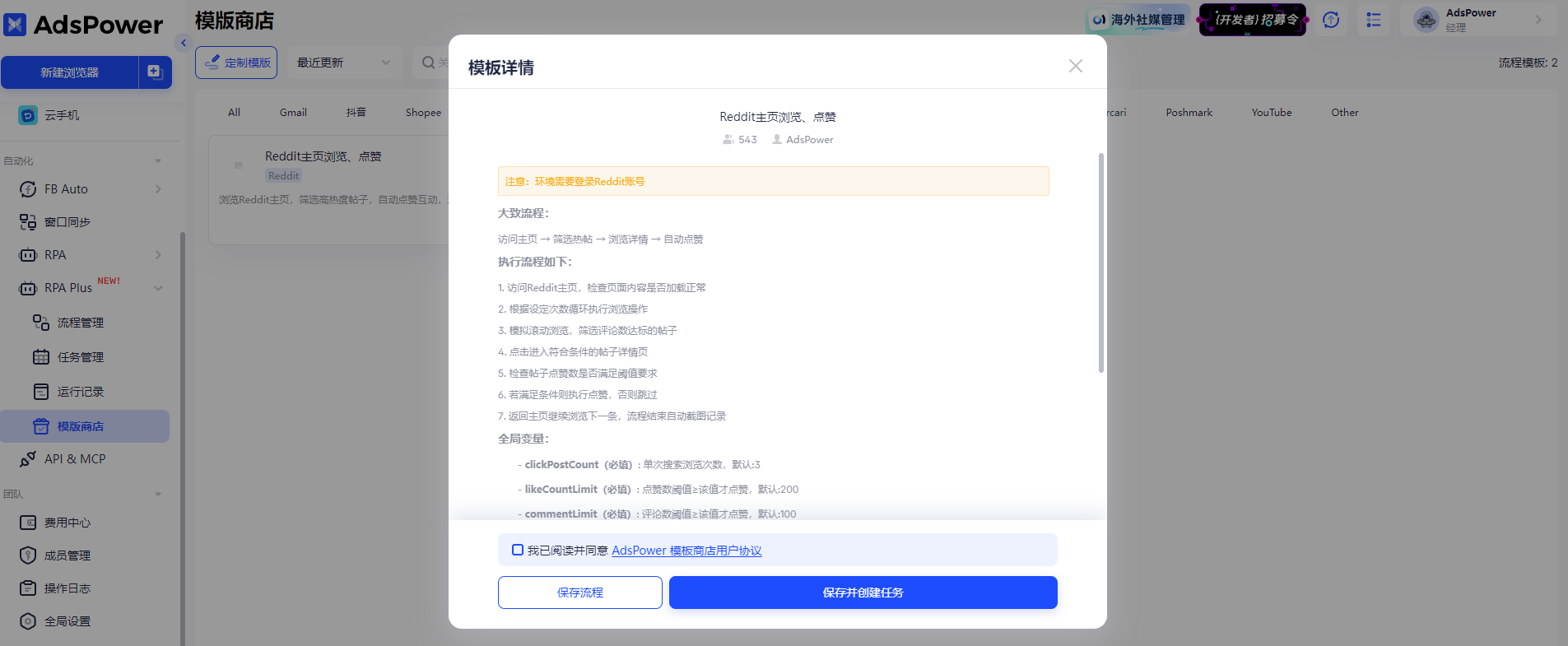The height and width of the screenshot is (646, 1568).
Task: Click the sidebar vertical scrollbar
Action: click(x=183, y=439)
